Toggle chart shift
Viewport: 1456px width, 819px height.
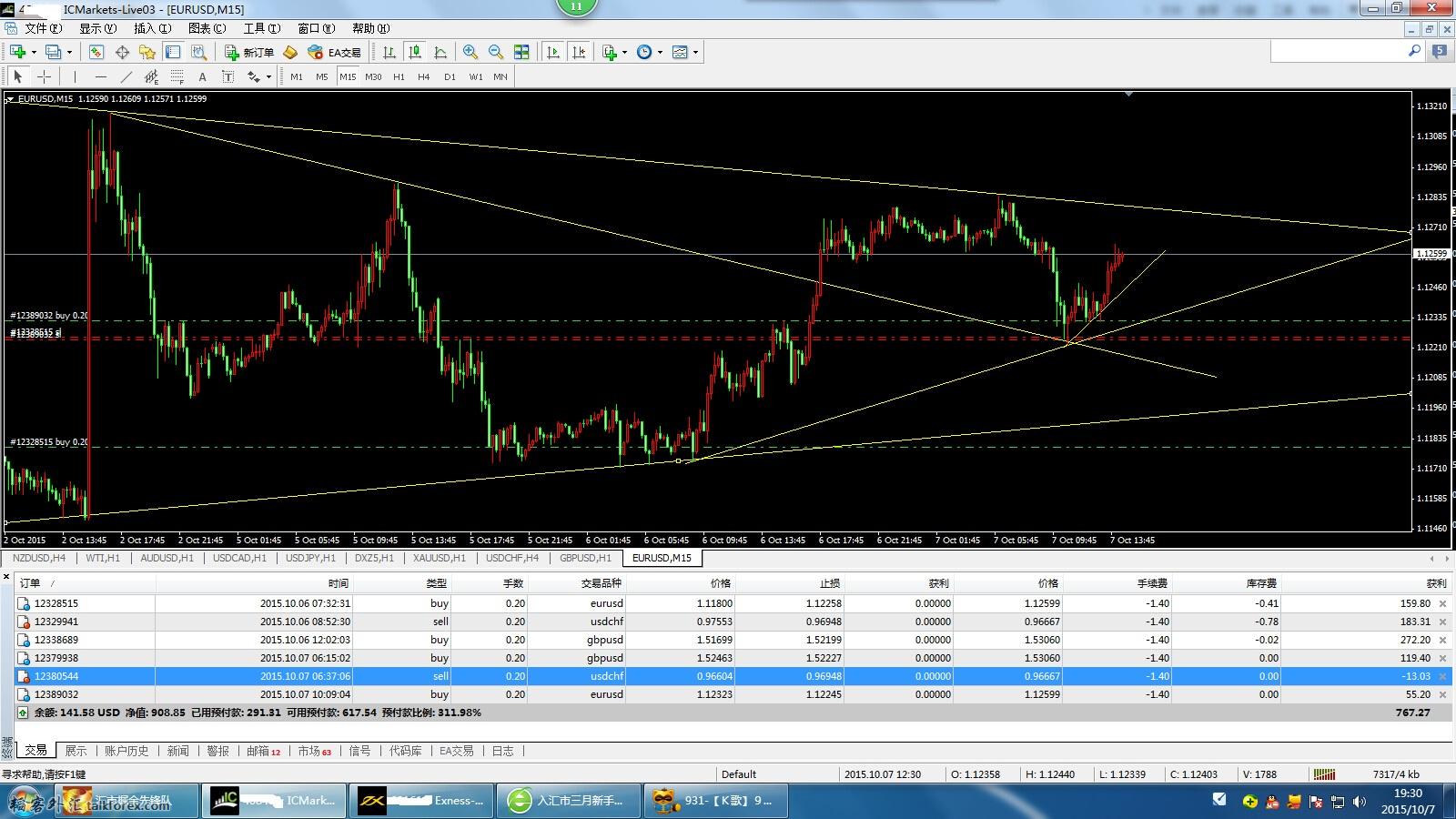click(578, 52)
